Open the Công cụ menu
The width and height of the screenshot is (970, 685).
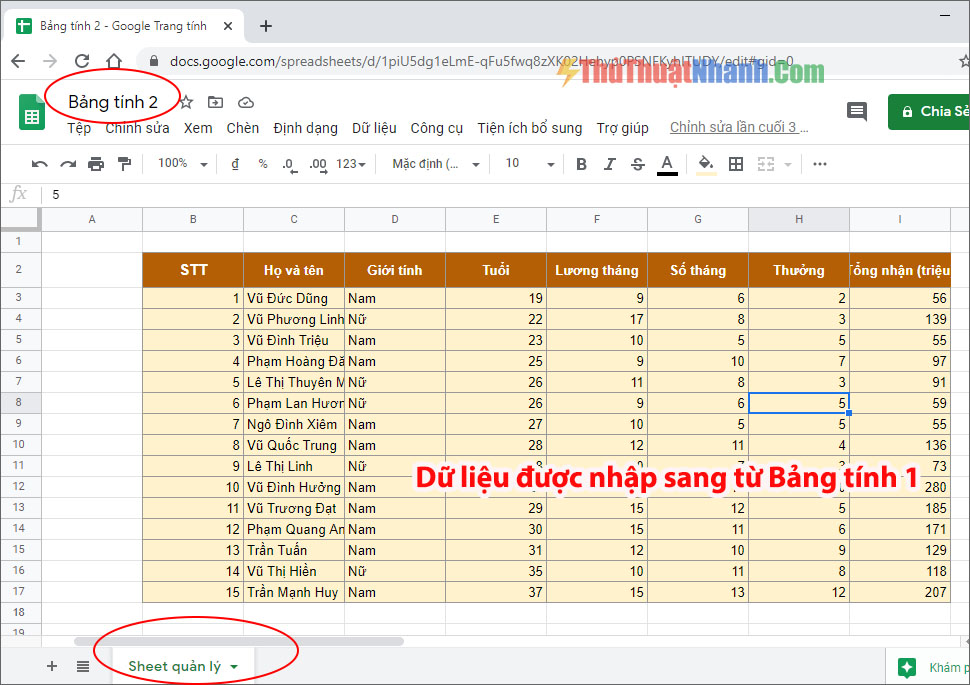pyautogui.click(x=437, y=128)
